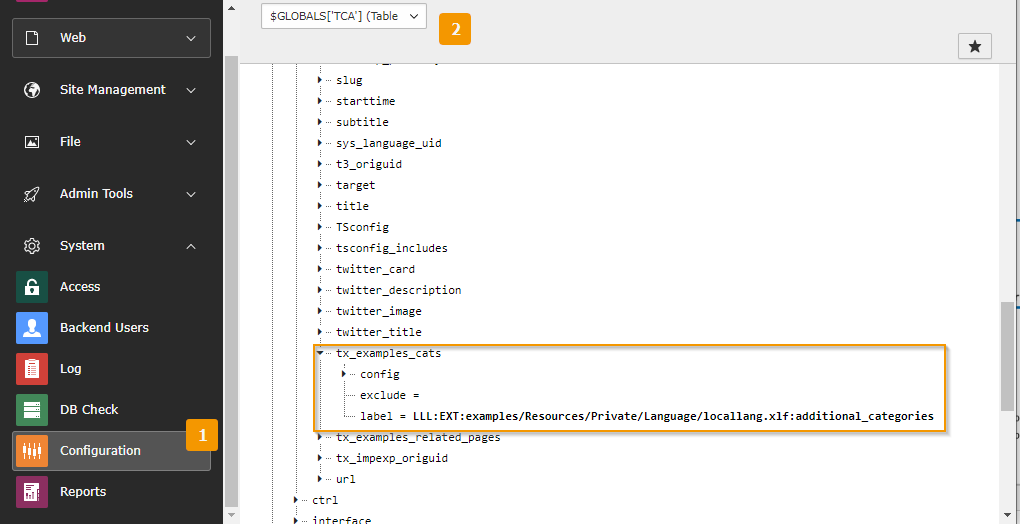Expand the config node under tx_examples_cats

click(344, 374)
